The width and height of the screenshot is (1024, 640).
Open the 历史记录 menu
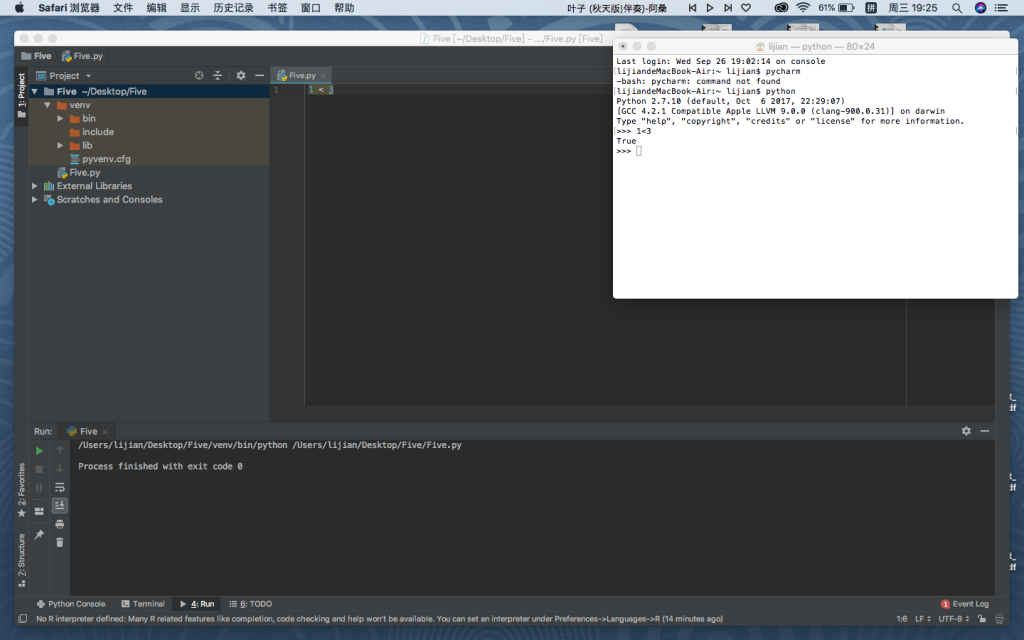coord(233,8)
